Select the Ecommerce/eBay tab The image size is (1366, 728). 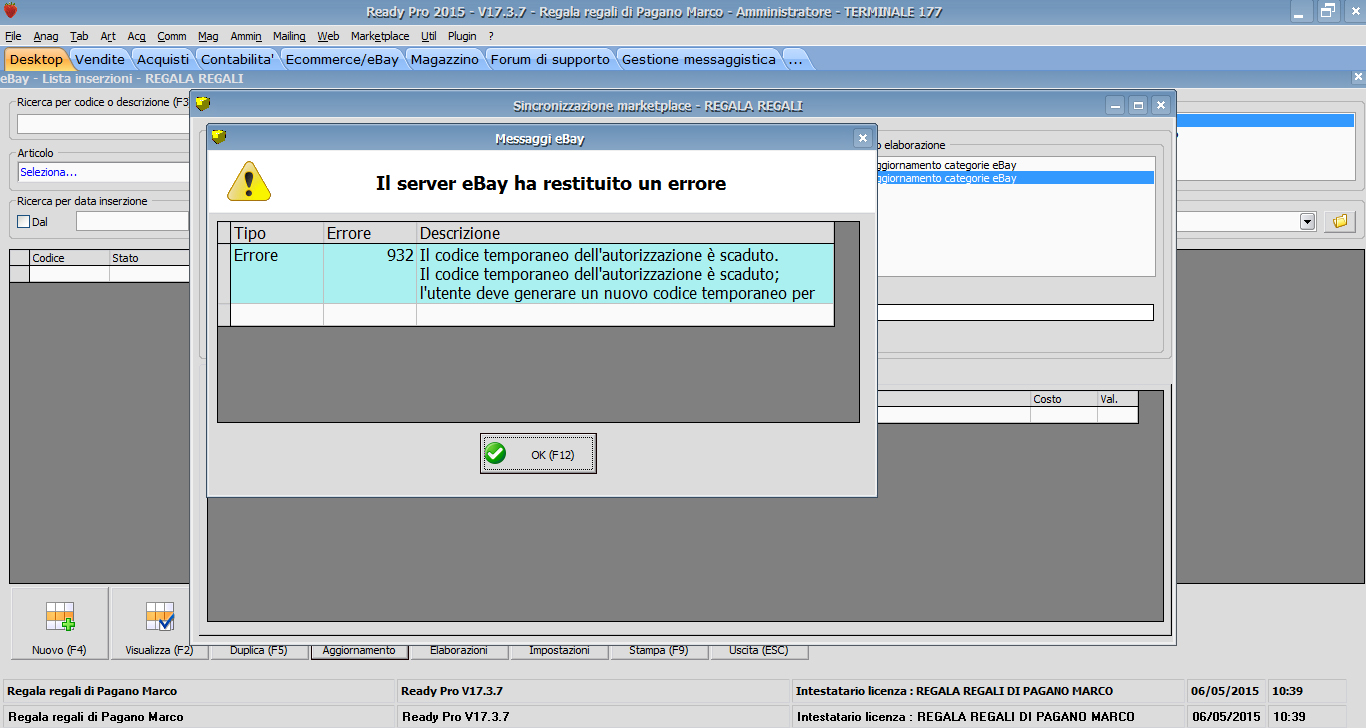[342, 59]
